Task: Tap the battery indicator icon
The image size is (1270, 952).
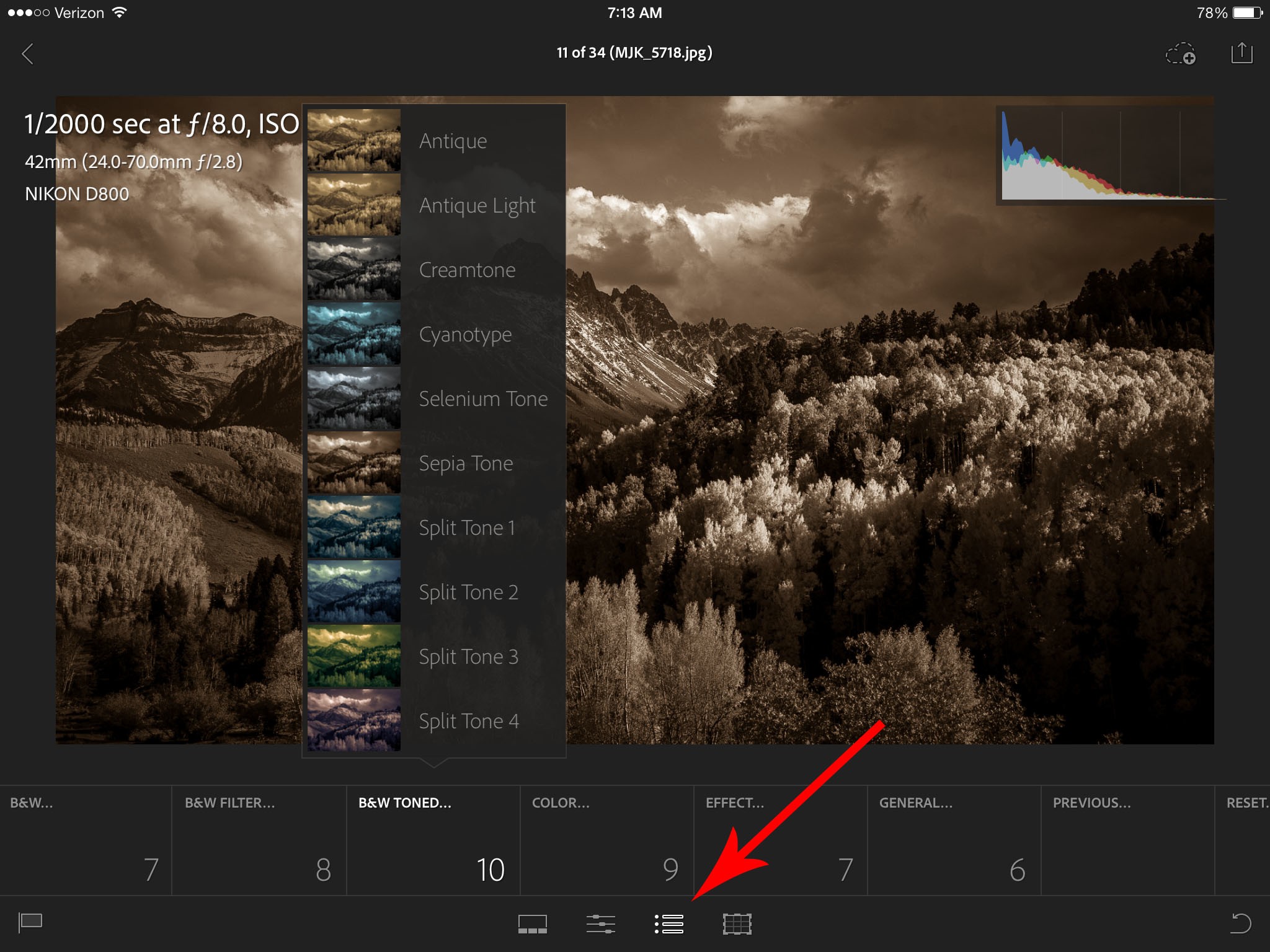Action: [x=1248, y=12]
